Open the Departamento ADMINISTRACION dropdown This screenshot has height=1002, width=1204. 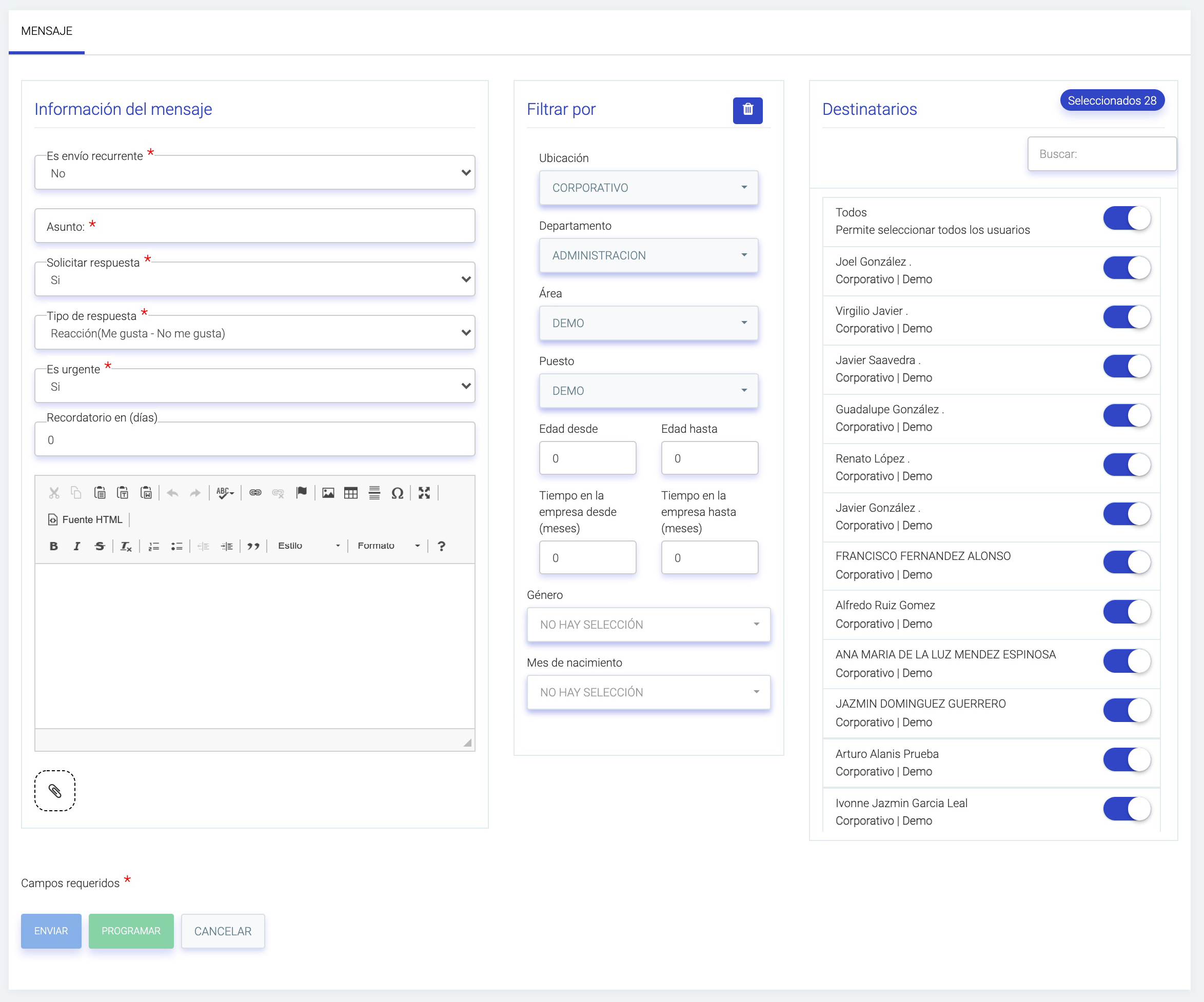[x=648, y=256]
